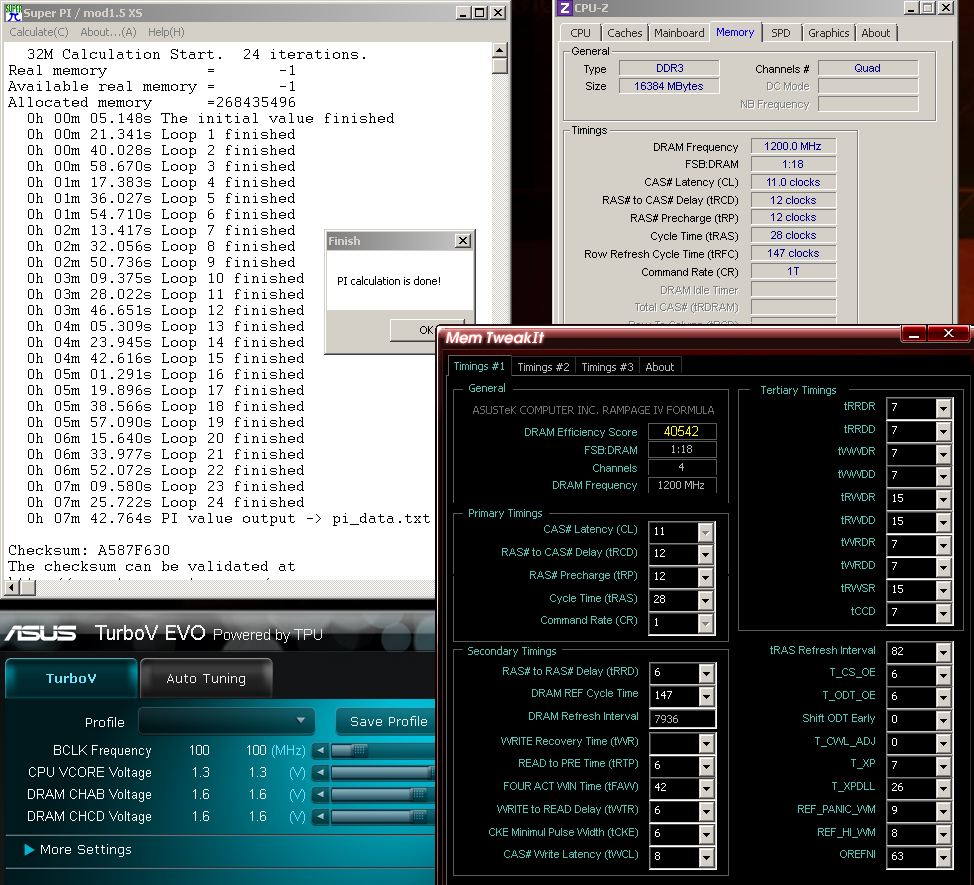This screenshot has height=885, width=974.
Task: Open Cycle Time (tRAS) dropdown in Mem TweakIt
Action: coord(705,599)
